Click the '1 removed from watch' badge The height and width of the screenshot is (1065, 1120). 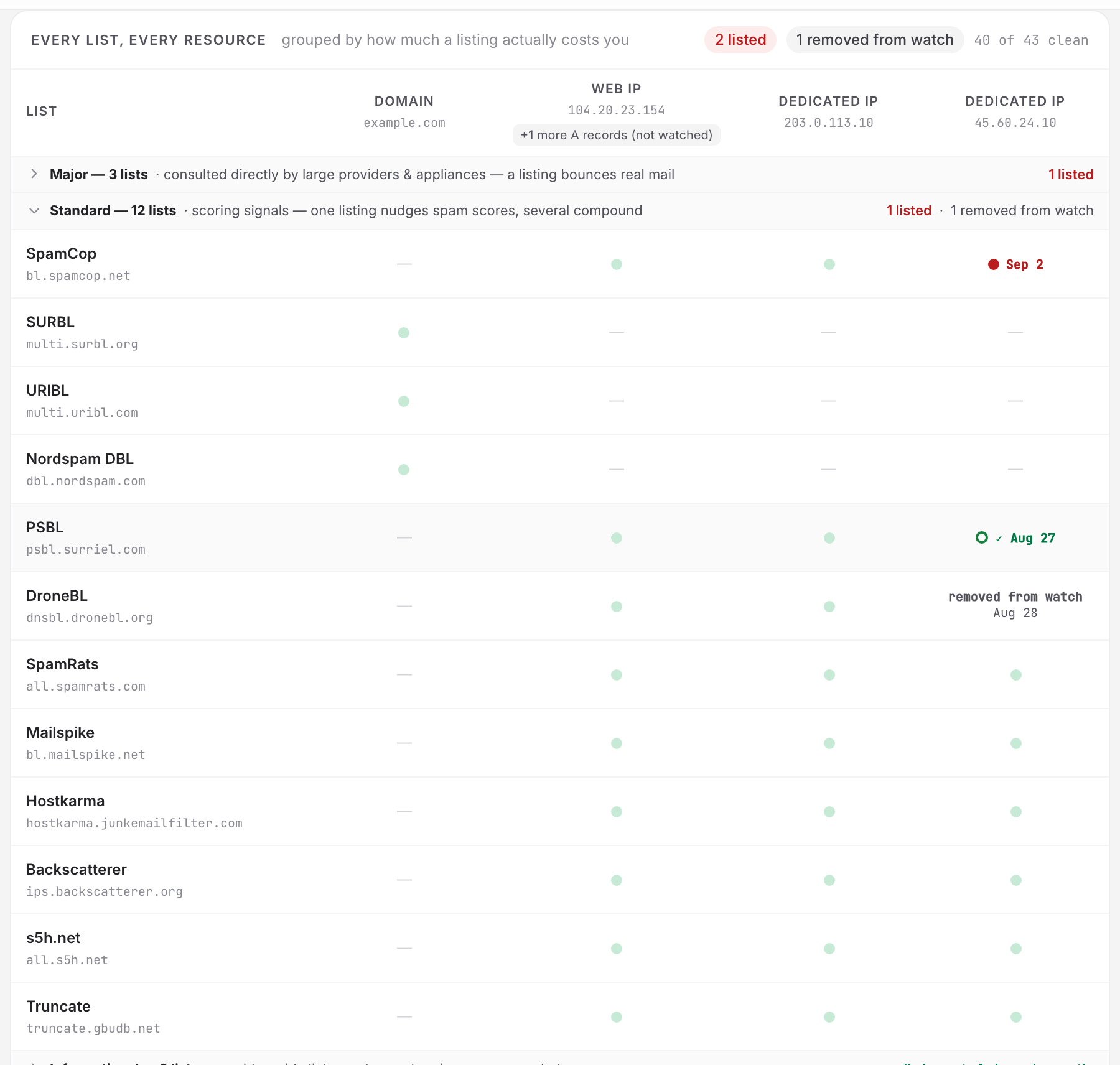click(x=875, y=40)
